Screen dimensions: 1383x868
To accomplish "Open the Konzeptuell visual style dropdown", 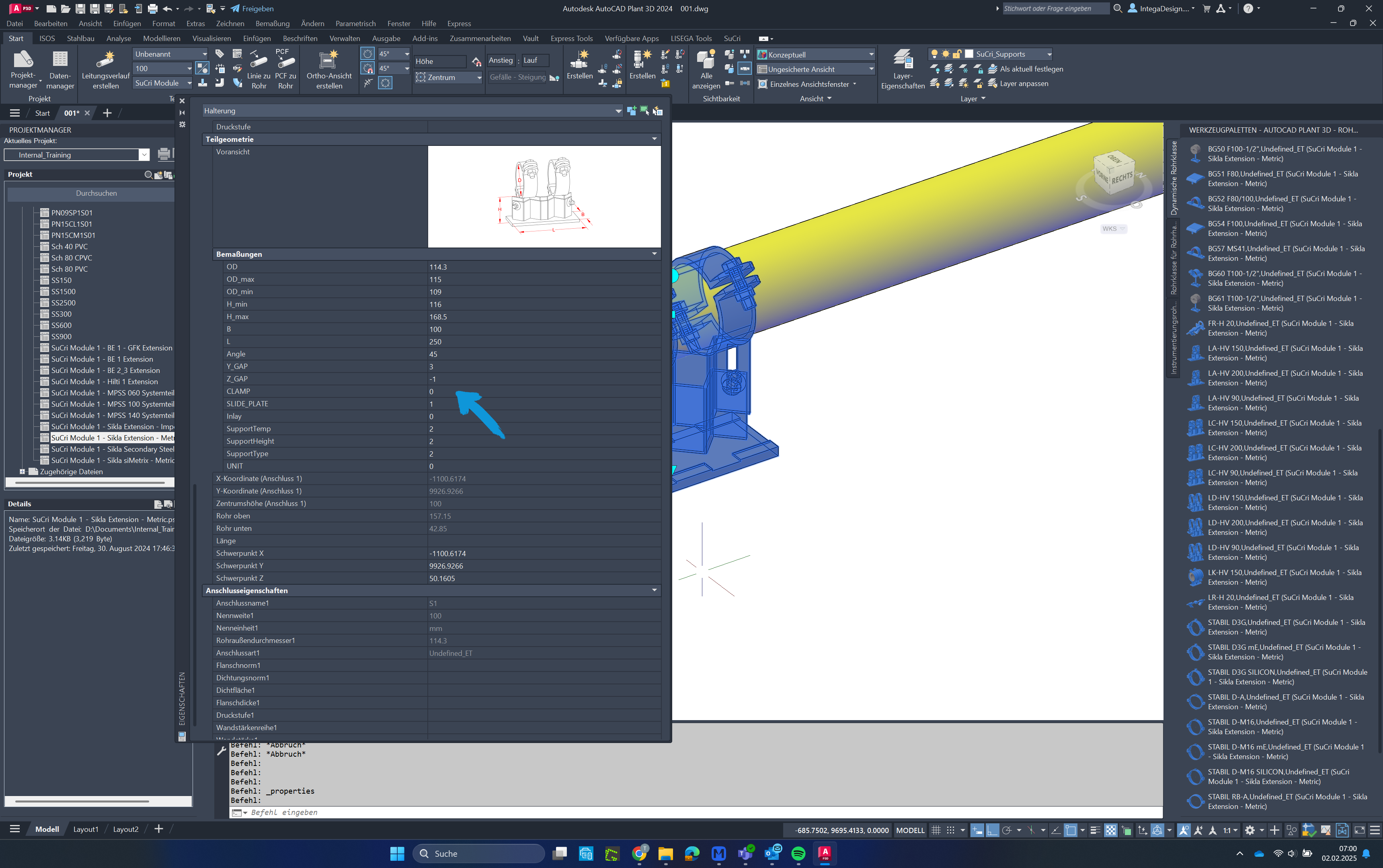I will [x=816, y=55].
